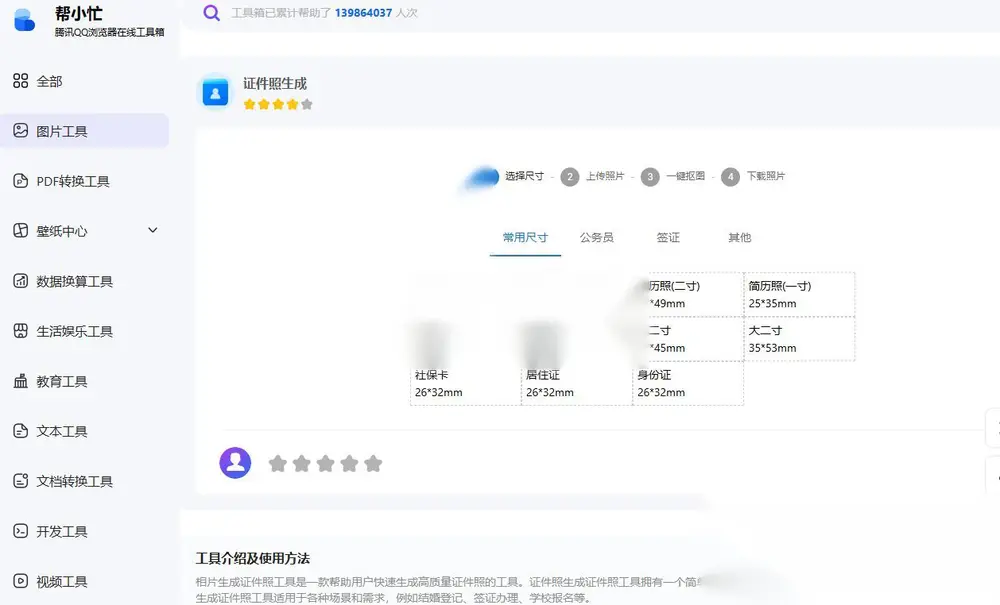Click the search magnifier icon

coord(212,13)
